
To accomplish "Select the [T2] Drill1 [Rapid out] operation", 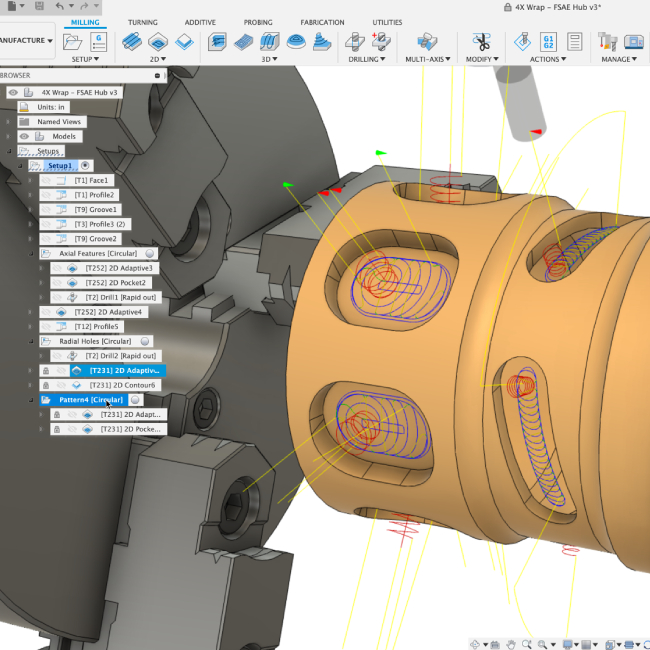I will pyautogui.click(x=106, y=297).
